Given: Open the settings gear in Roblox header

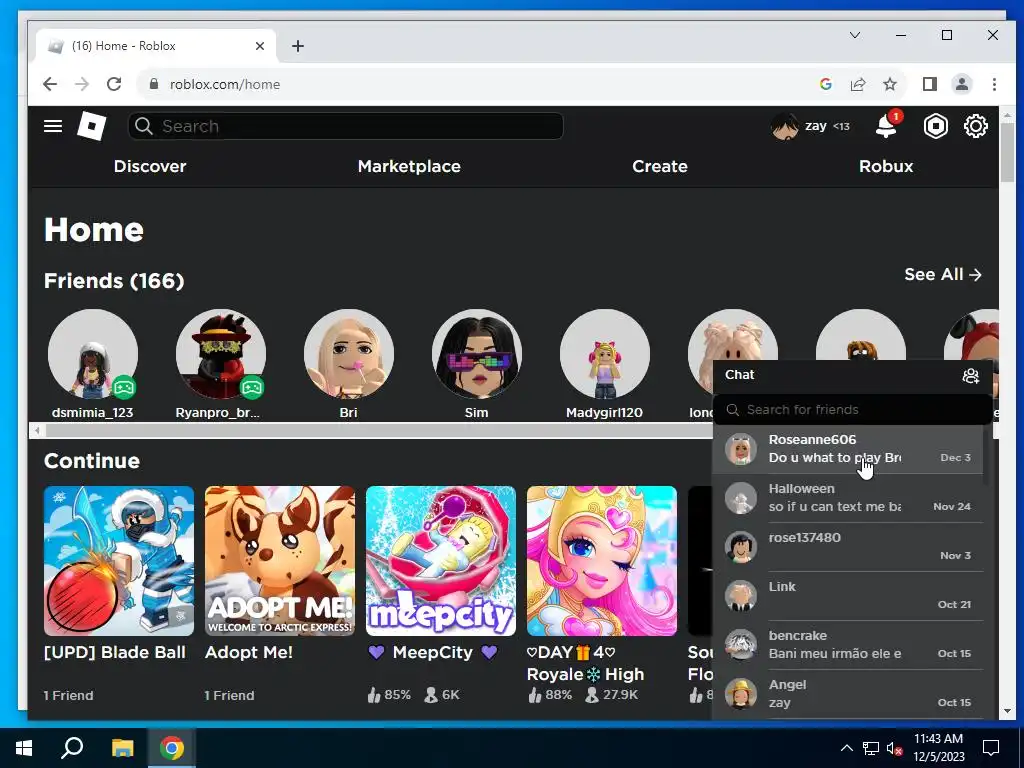Looking at the screenshot, I should pyautogui.click(x=976, y=126).
